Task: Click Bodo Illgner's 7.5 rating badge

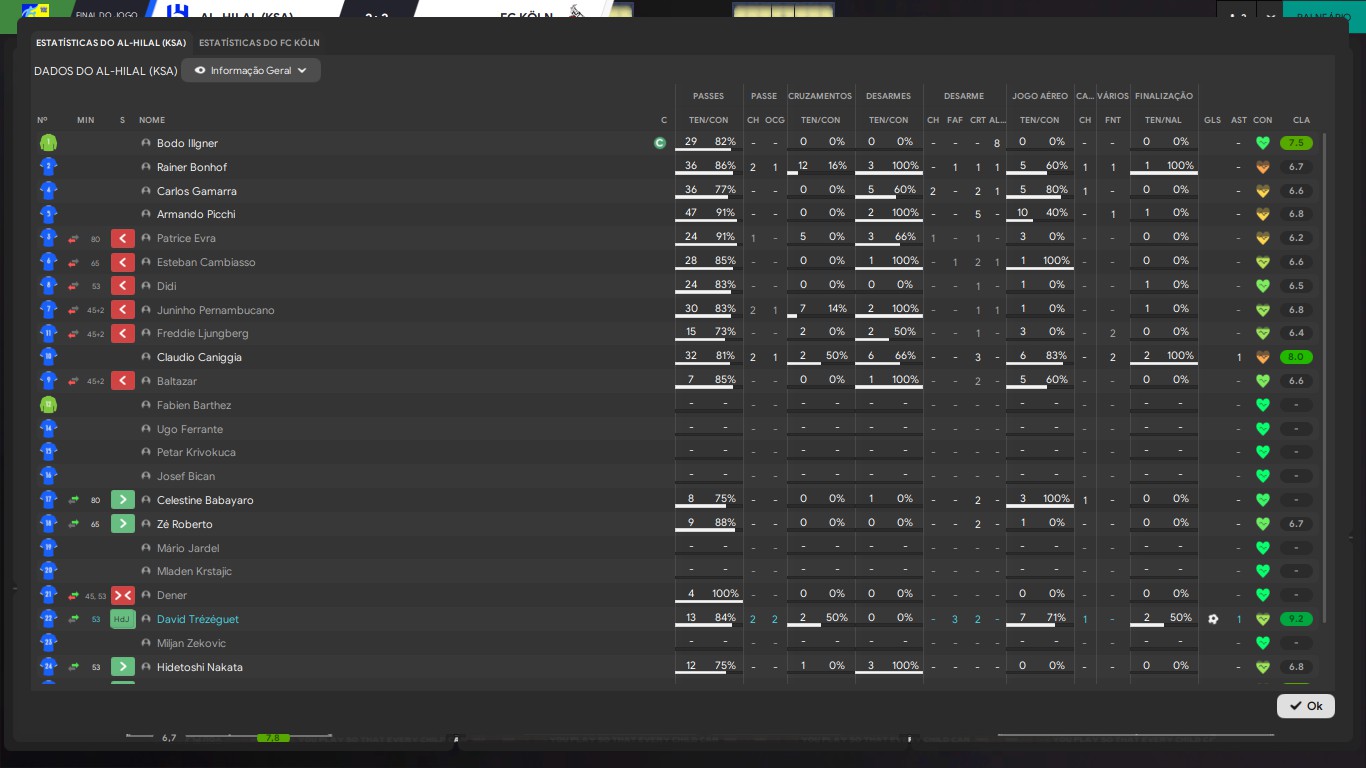Action: 1296,143
